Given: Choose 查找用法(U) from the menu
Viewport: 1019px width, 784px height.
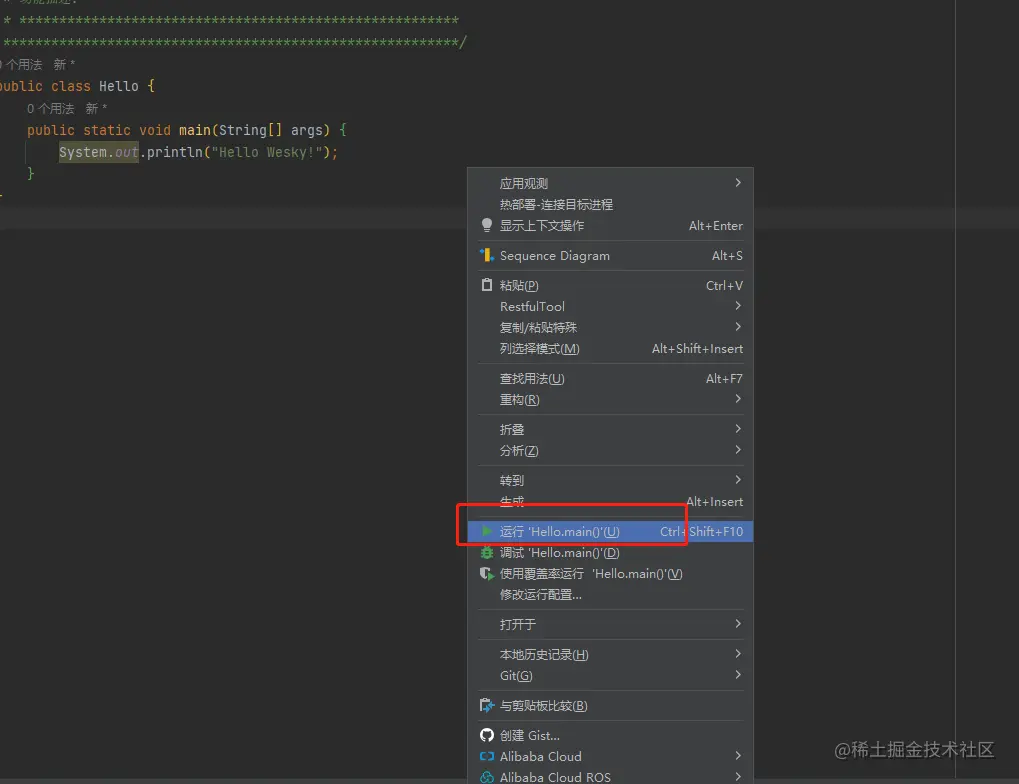Looking at the screenshot, I should point(610,378).
